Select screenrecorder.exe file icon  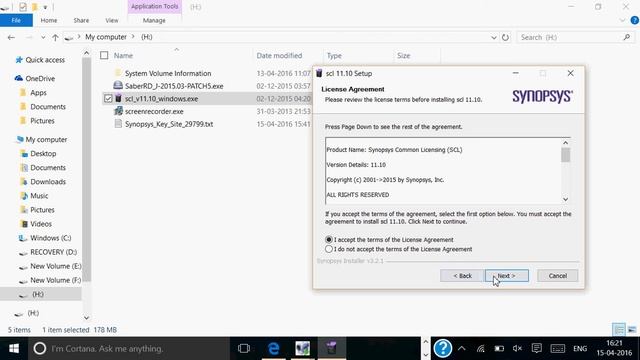click(x=118, y=111)
